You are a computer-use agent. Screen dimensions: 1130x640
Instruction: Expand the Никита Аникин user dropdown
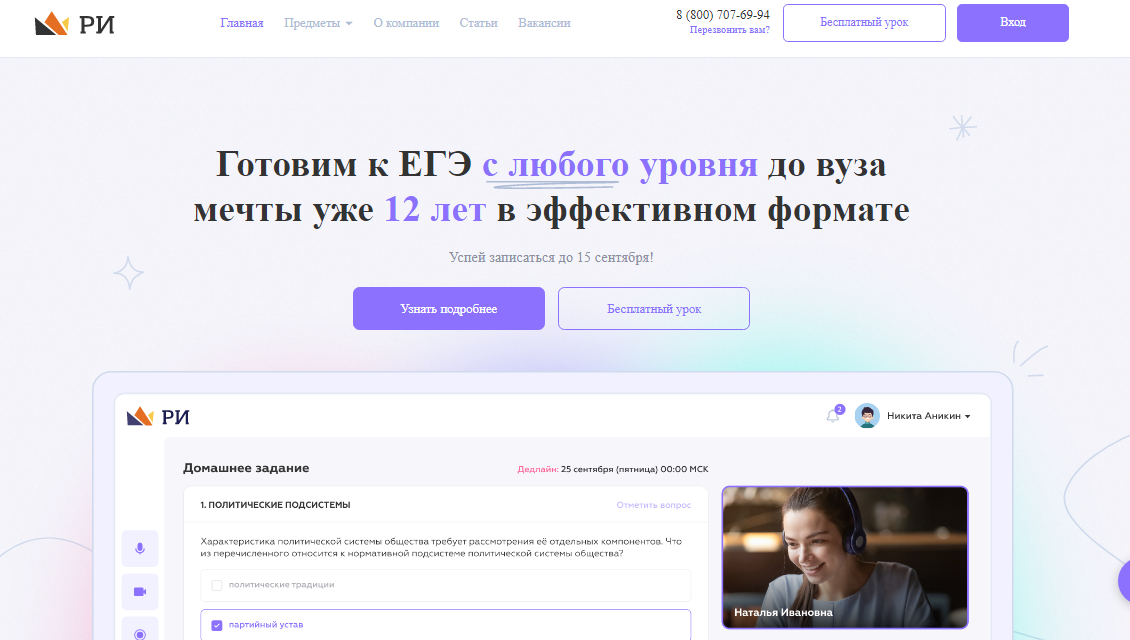point(928,416)
